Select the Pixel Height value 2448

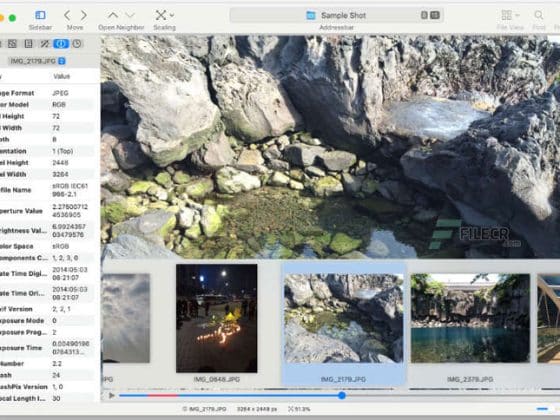coord(60,163)
